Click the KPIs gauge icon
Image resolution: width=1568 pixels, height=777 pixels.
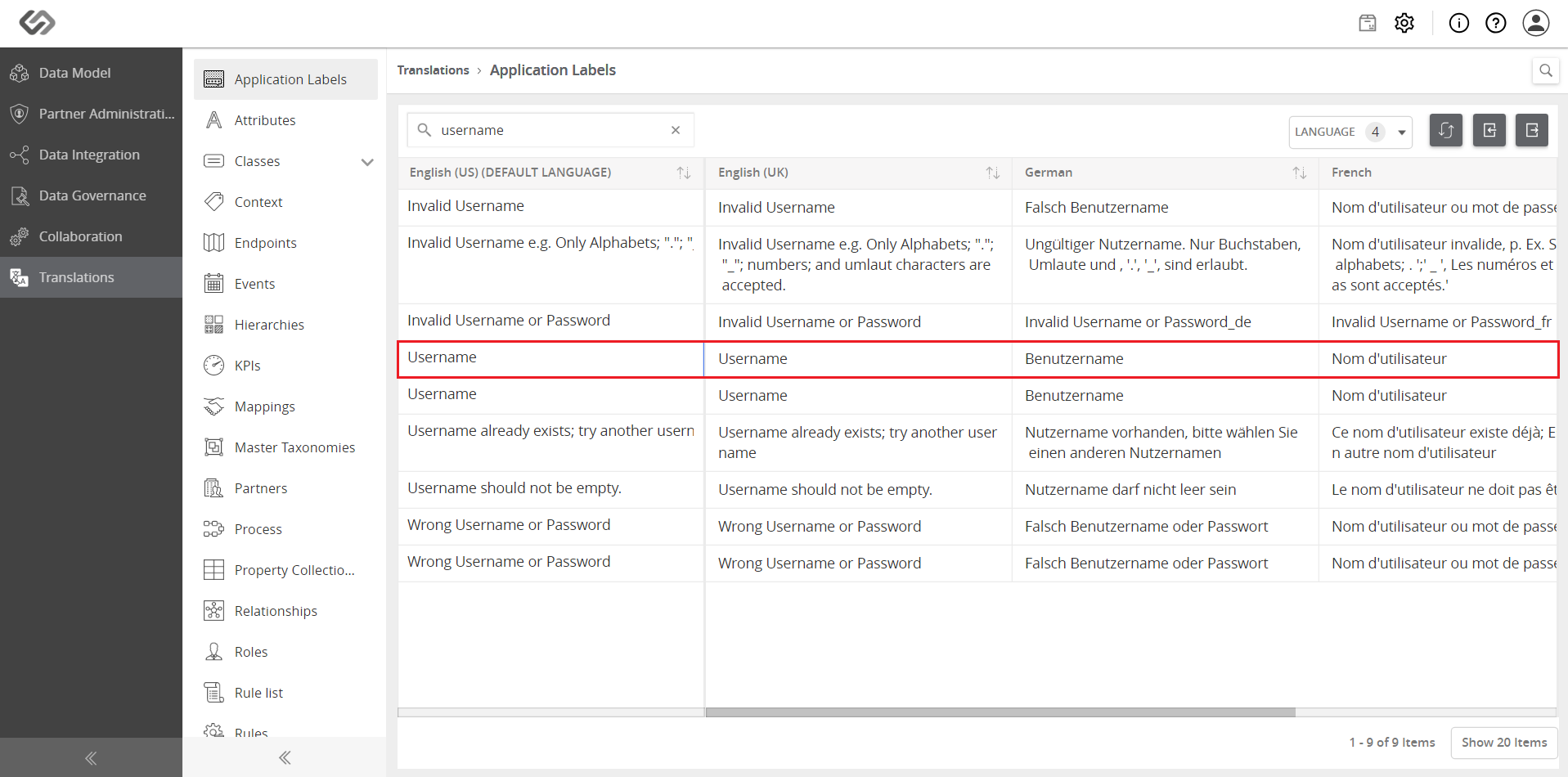[x=213, y=366]
